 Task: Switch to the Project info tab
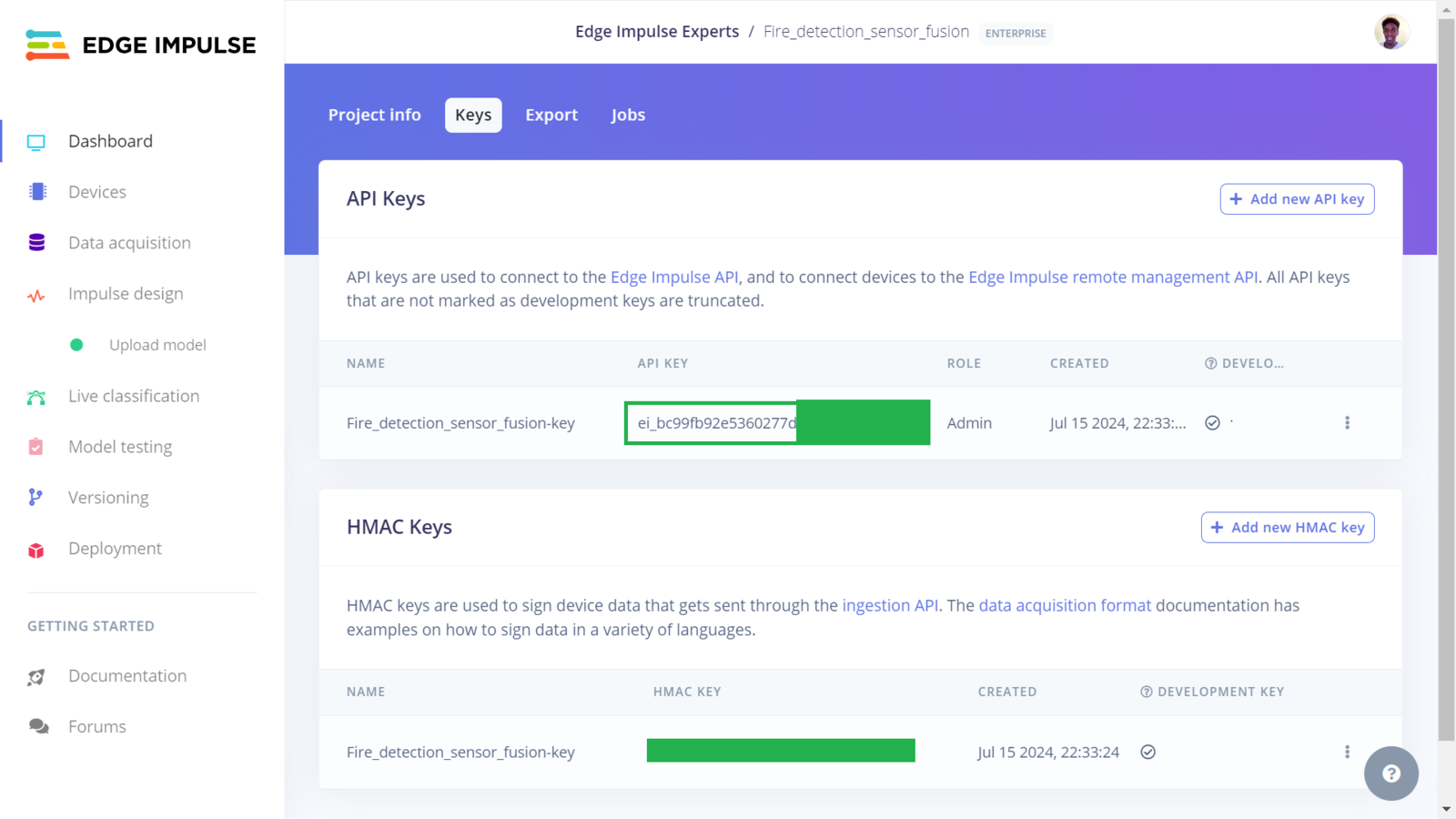pyautogui.click(x=374, y=115)
